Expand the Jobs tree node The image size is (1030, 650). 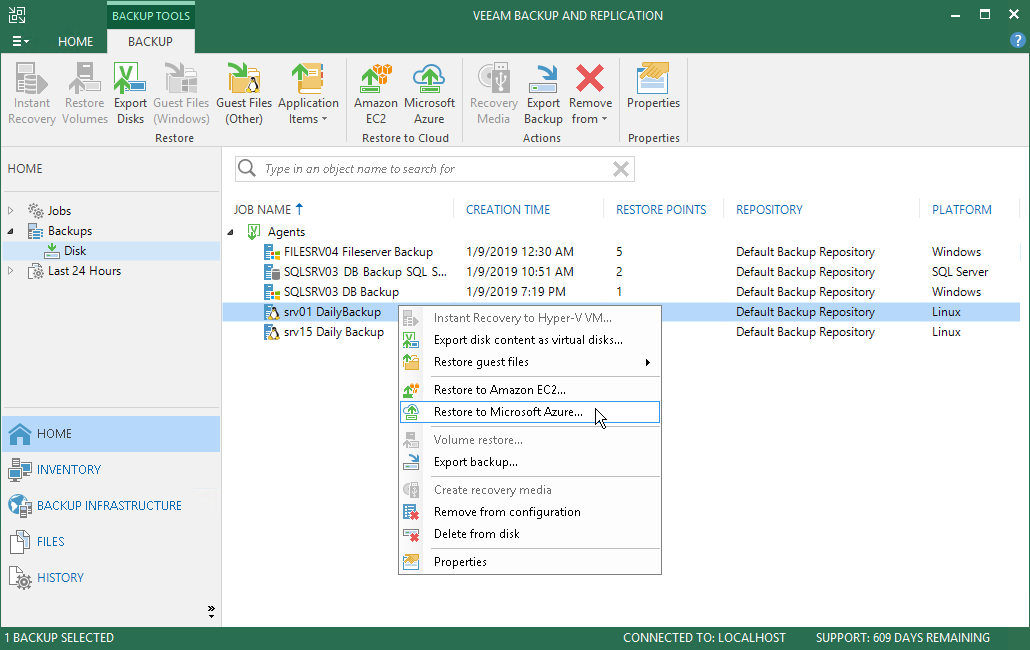(11, 211)
